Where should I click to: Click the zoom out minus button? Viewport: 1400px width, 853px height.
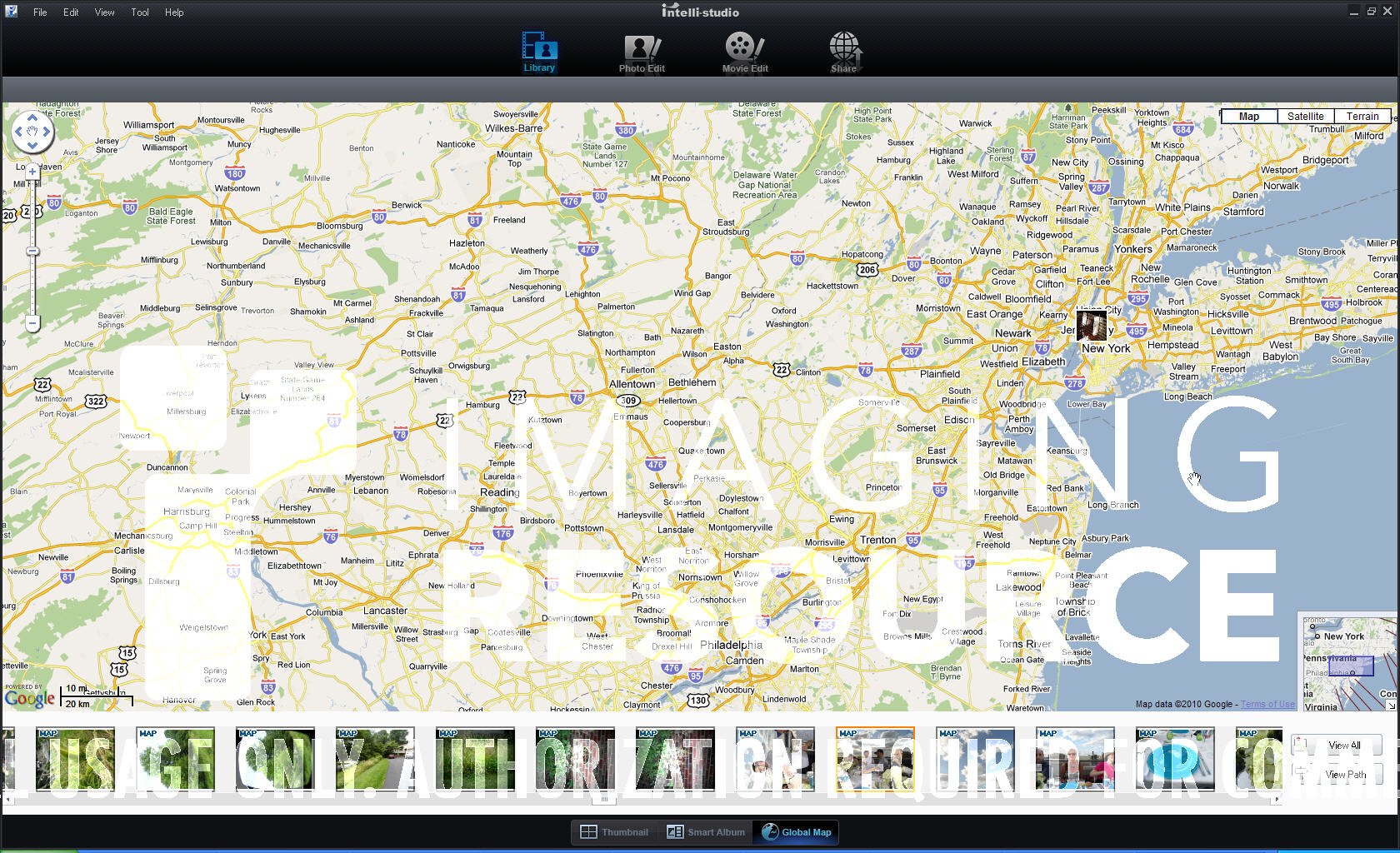coord(32,322)
